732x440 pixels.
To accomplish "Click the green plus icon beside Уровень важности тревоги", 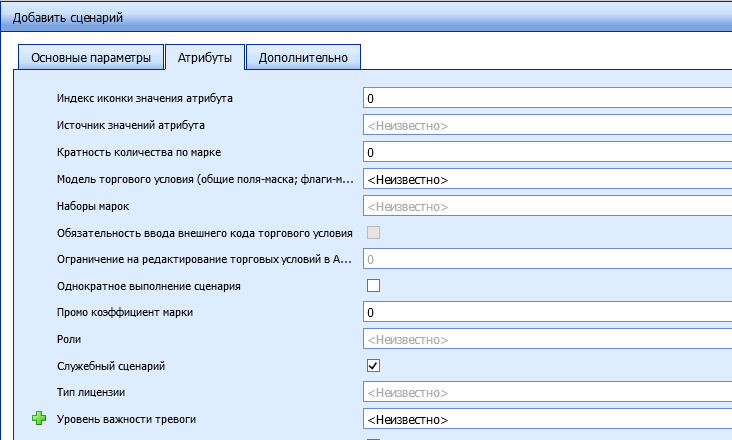I will [39, 419].
